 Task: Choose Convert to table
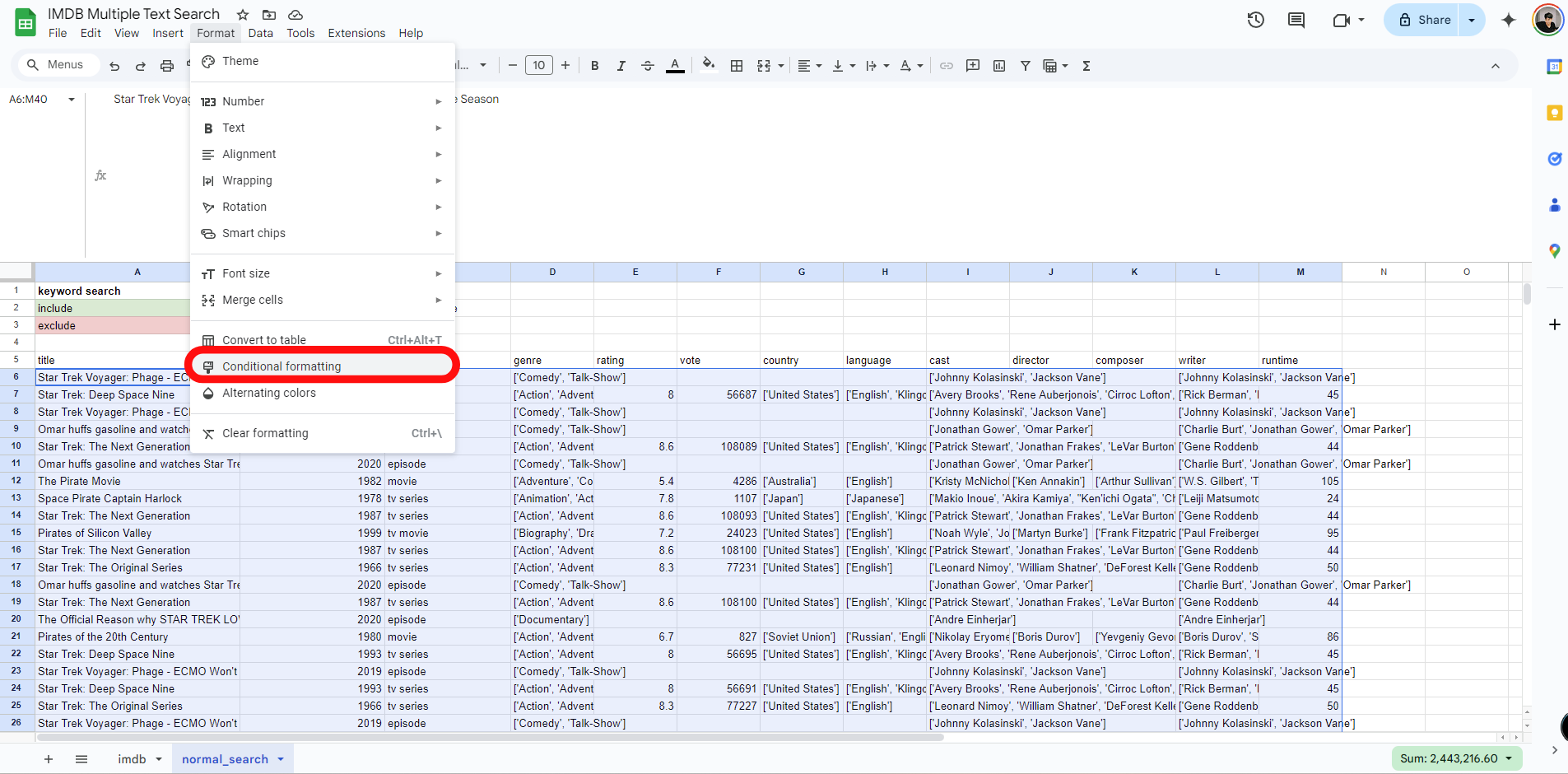click(x=323, y=340)
